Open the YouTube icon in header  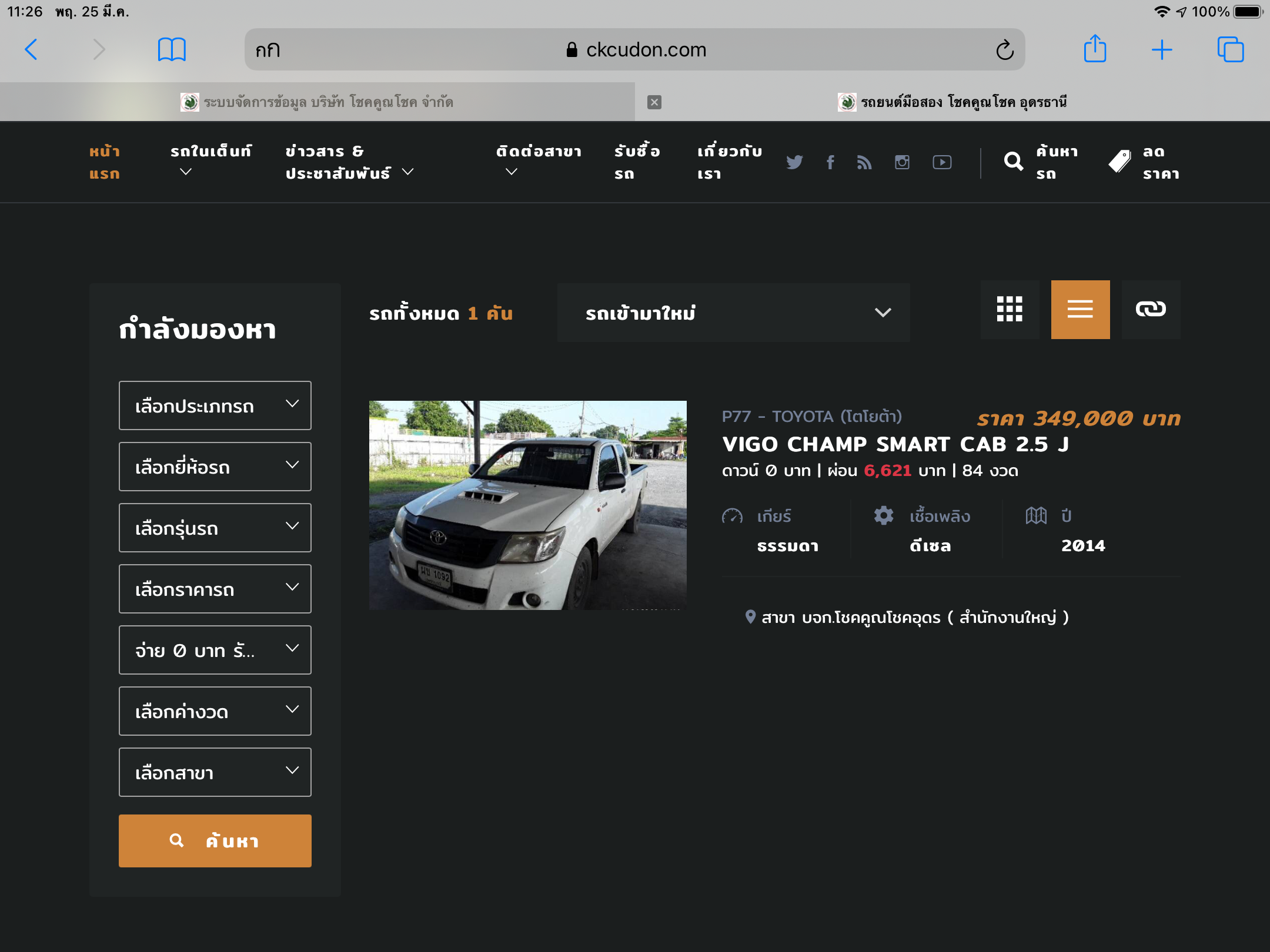942,162
